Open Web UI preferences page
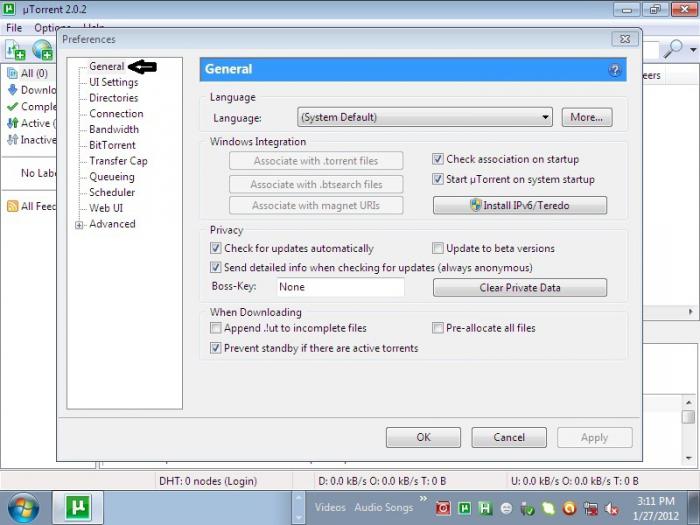Image resolution: width=700 pixels, height=525 pixels. pyautogui.click(x=106, y=208)
